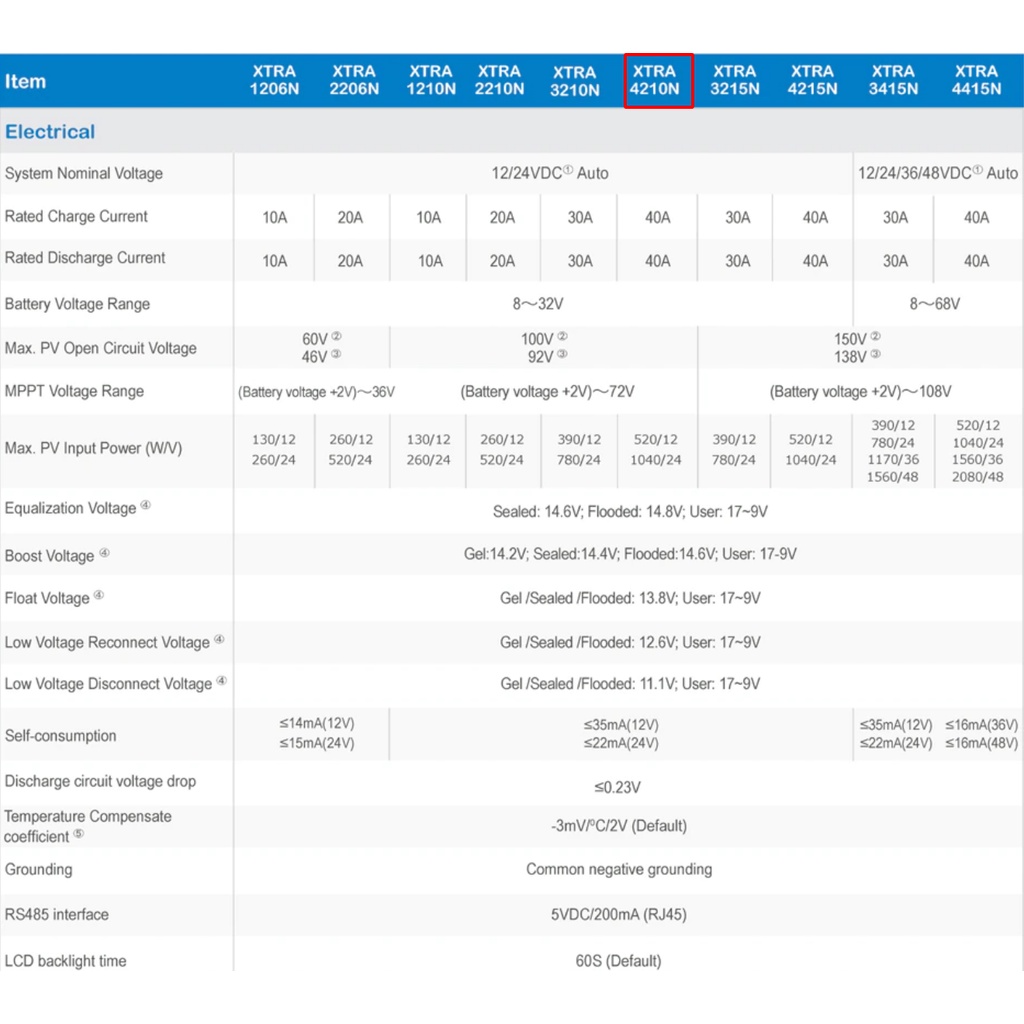Click the (Battery voltage +2V)~36V value
Image resolution: width=1024 pixels, height=1024 pixels.
coord(316,392)
